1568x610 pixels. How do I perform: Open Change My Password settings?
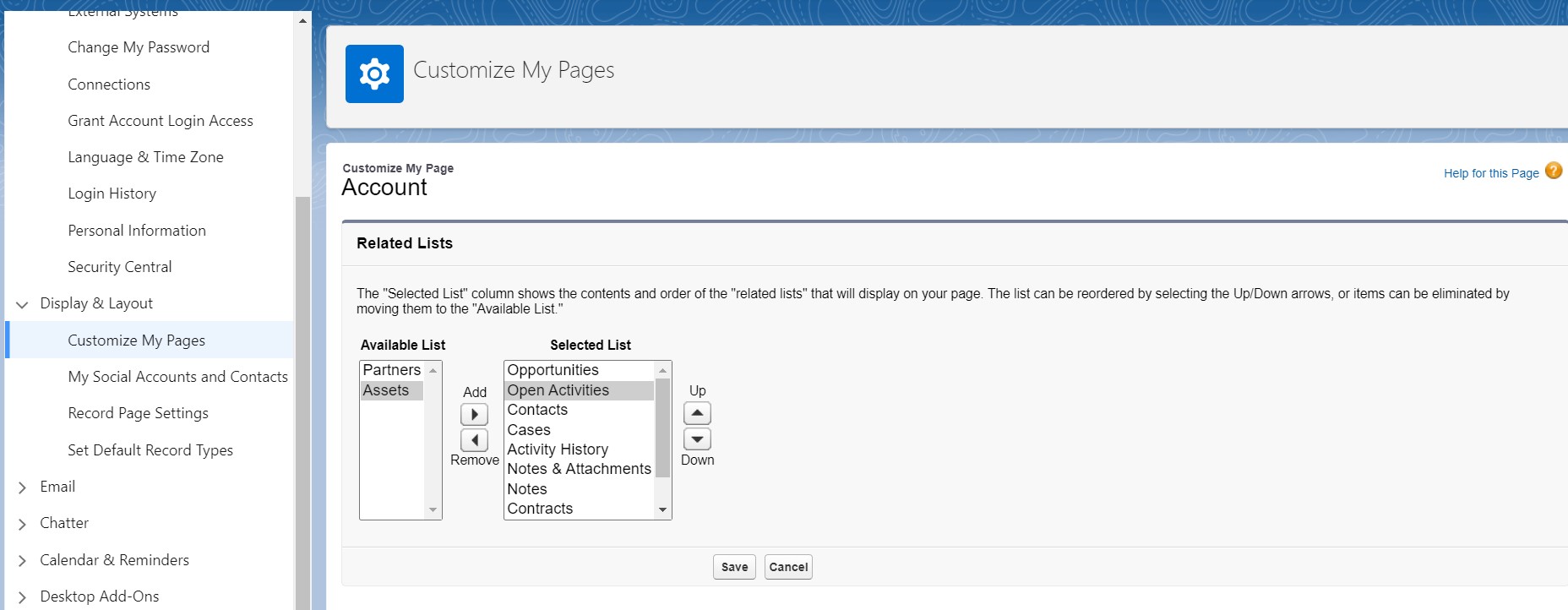(139, 47)
